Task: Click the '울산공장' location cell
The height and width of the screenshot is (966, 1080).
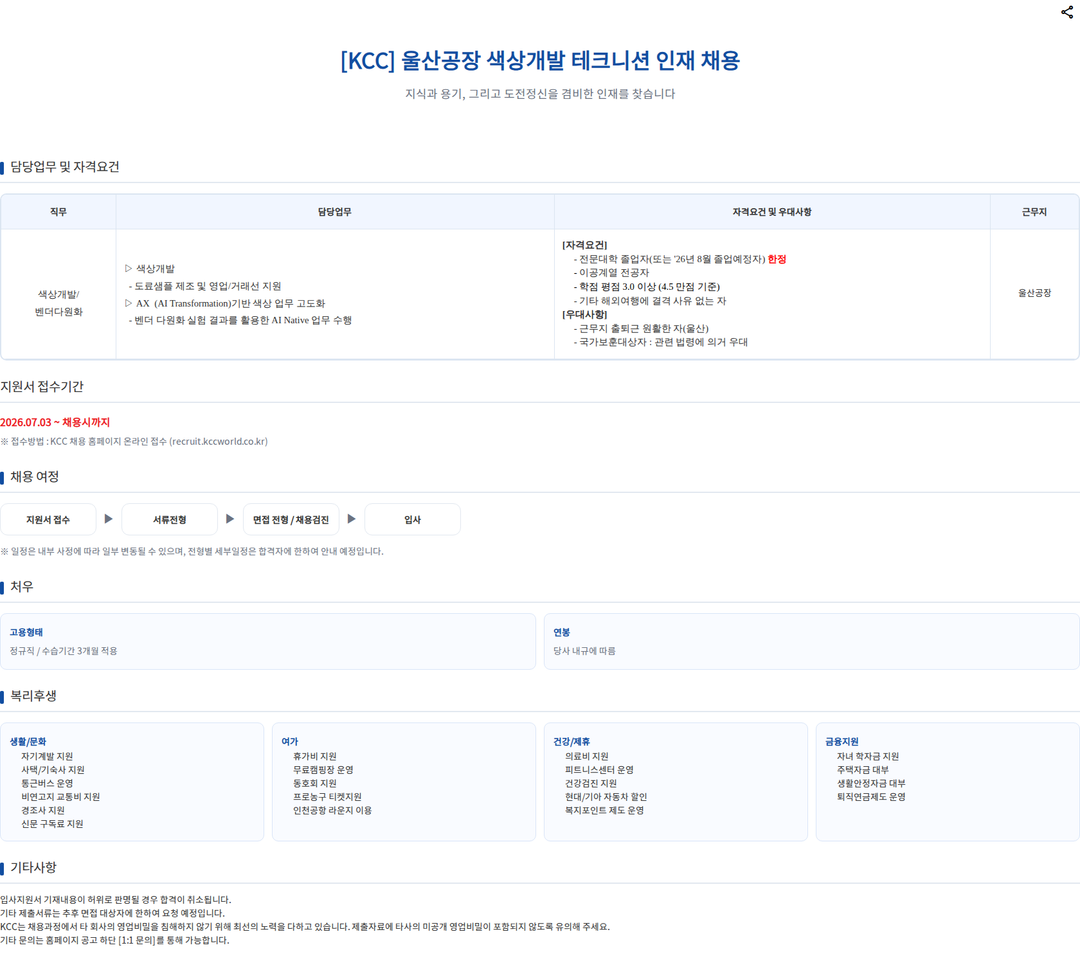Action: [x=1035, y=293]
